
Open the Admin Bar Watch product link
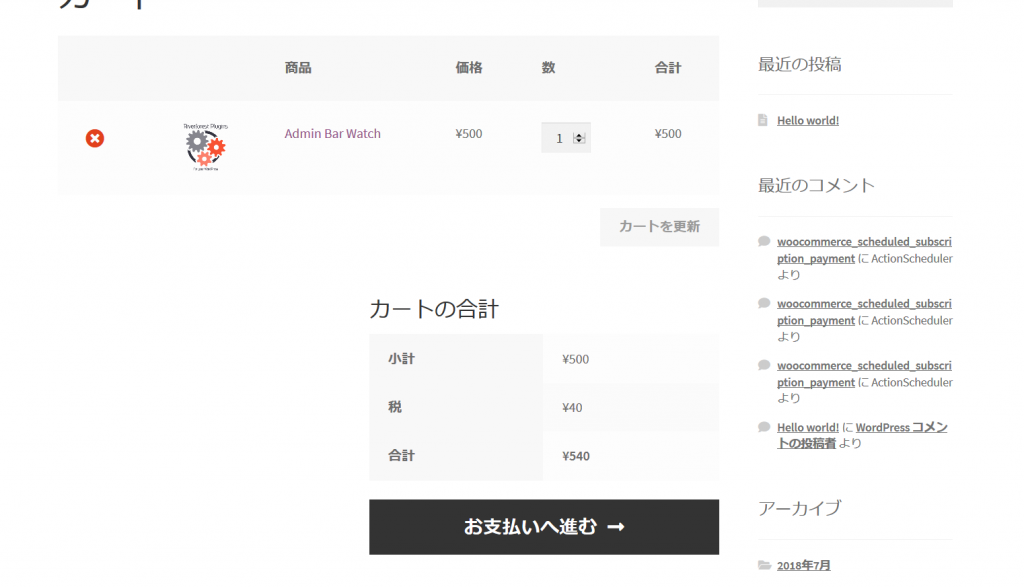332,134
